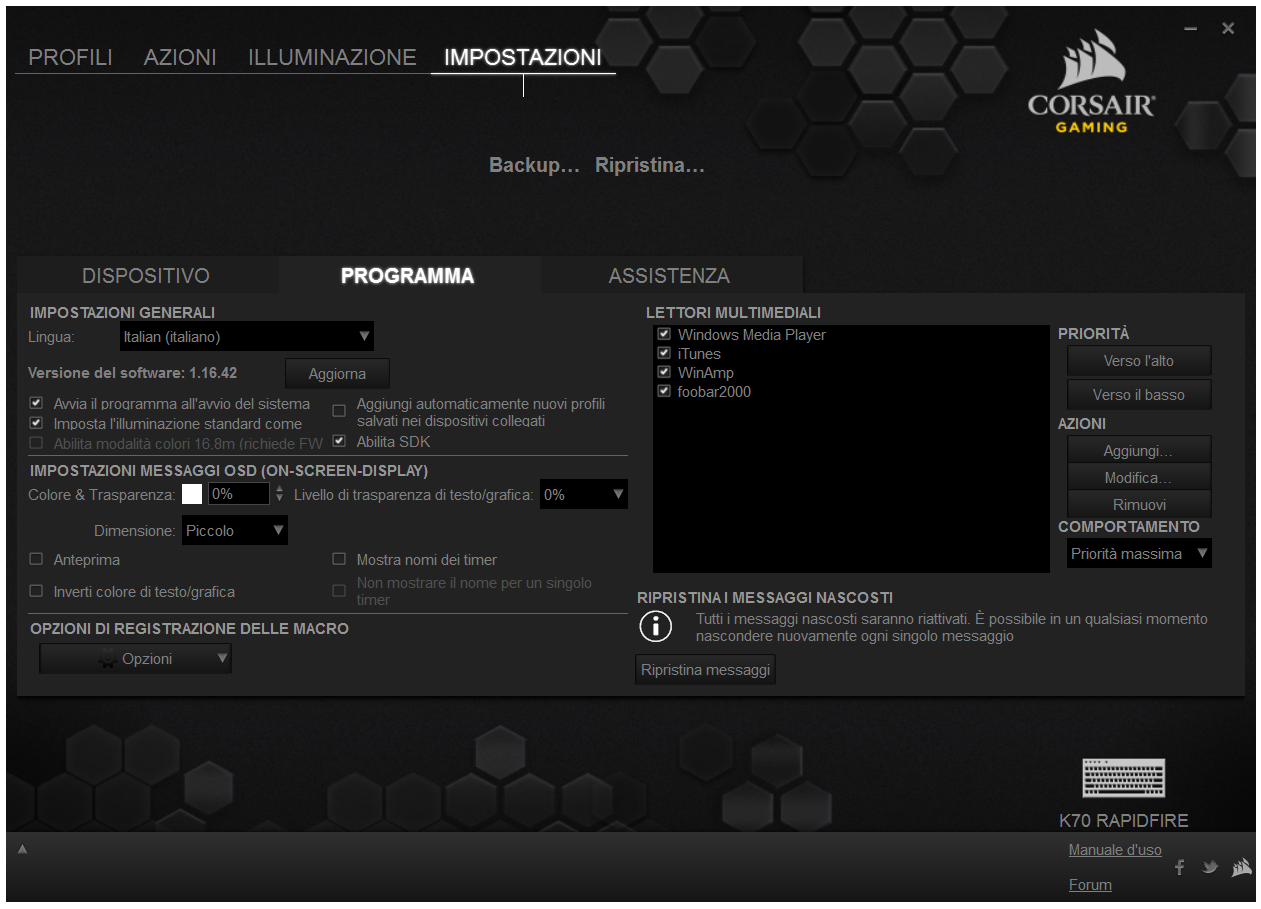The width and height of the screenshot is (1261, 909).
Task: Click the 'Versione del software: 1.16.42' text
Action: tap(132, 373)
